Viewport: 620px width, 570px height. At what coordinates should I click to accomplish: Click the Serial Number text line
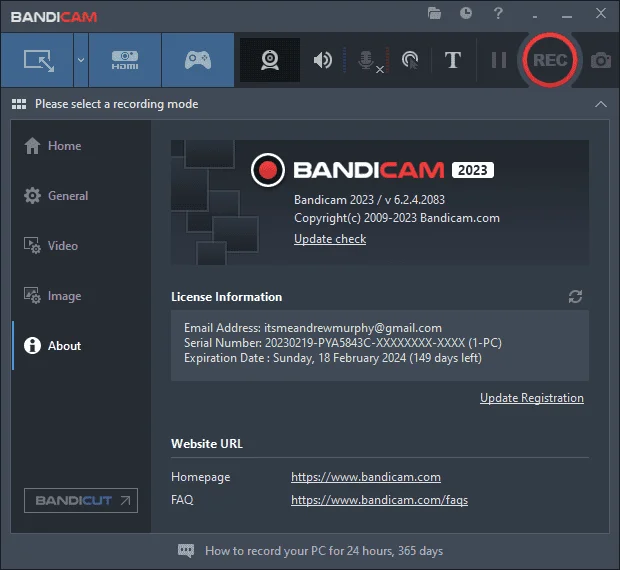(x=343, y=343)
